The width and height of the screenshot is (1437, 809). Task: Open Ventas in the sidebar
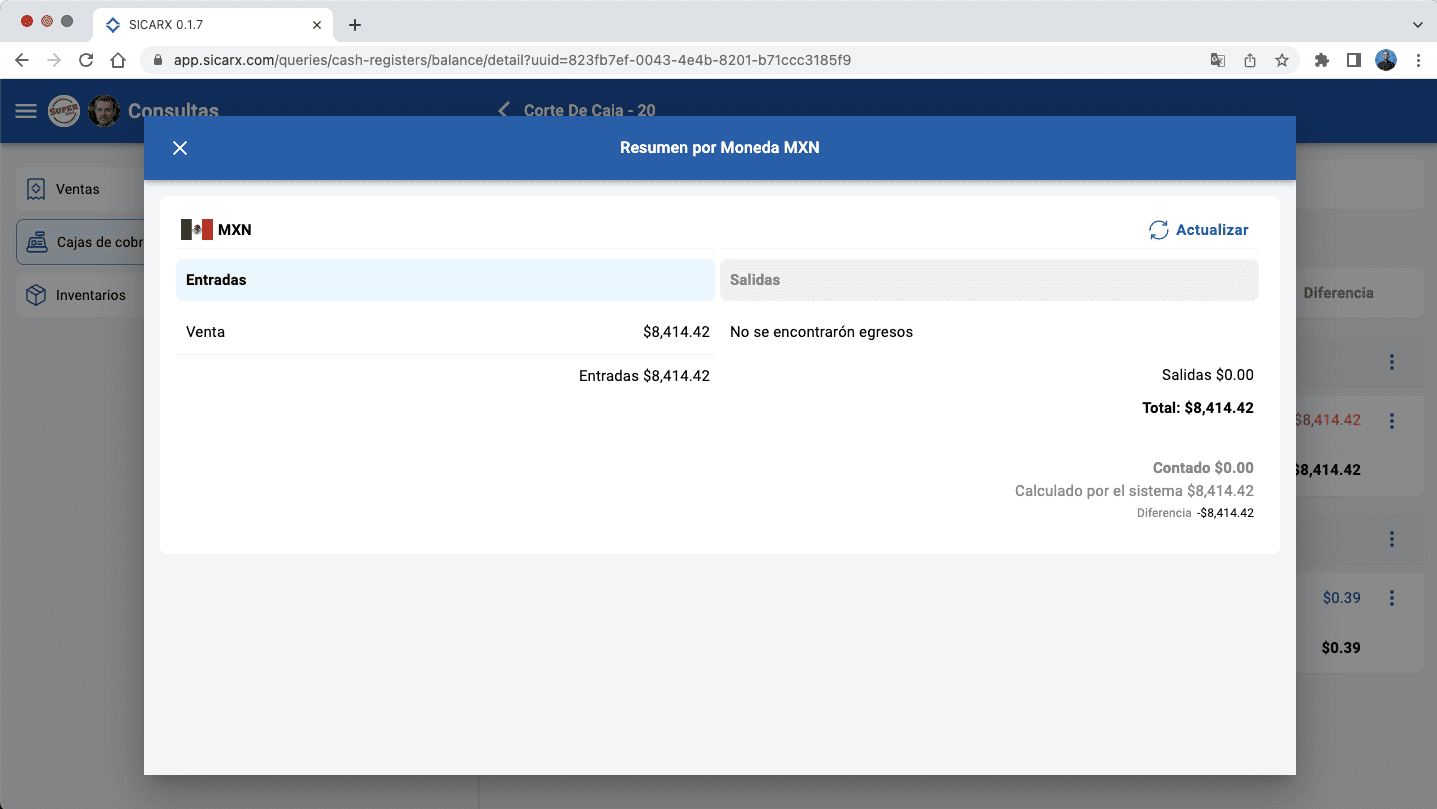pos(77,189)
